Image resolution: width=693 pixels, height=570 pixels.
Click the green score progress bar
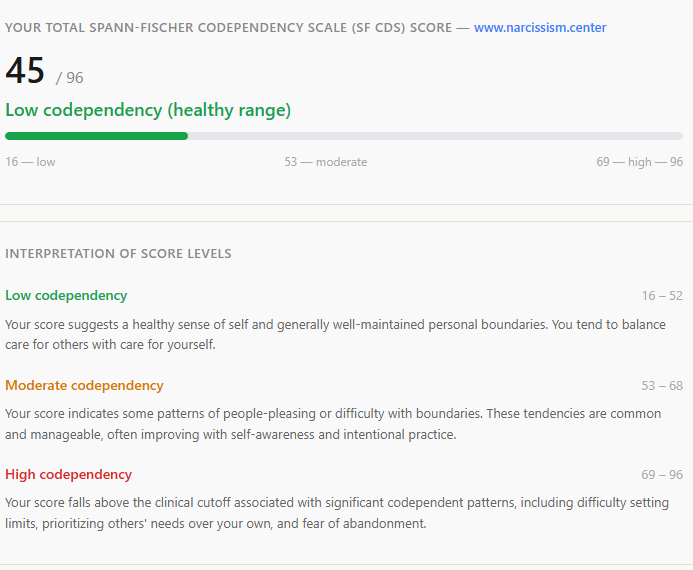96,136
